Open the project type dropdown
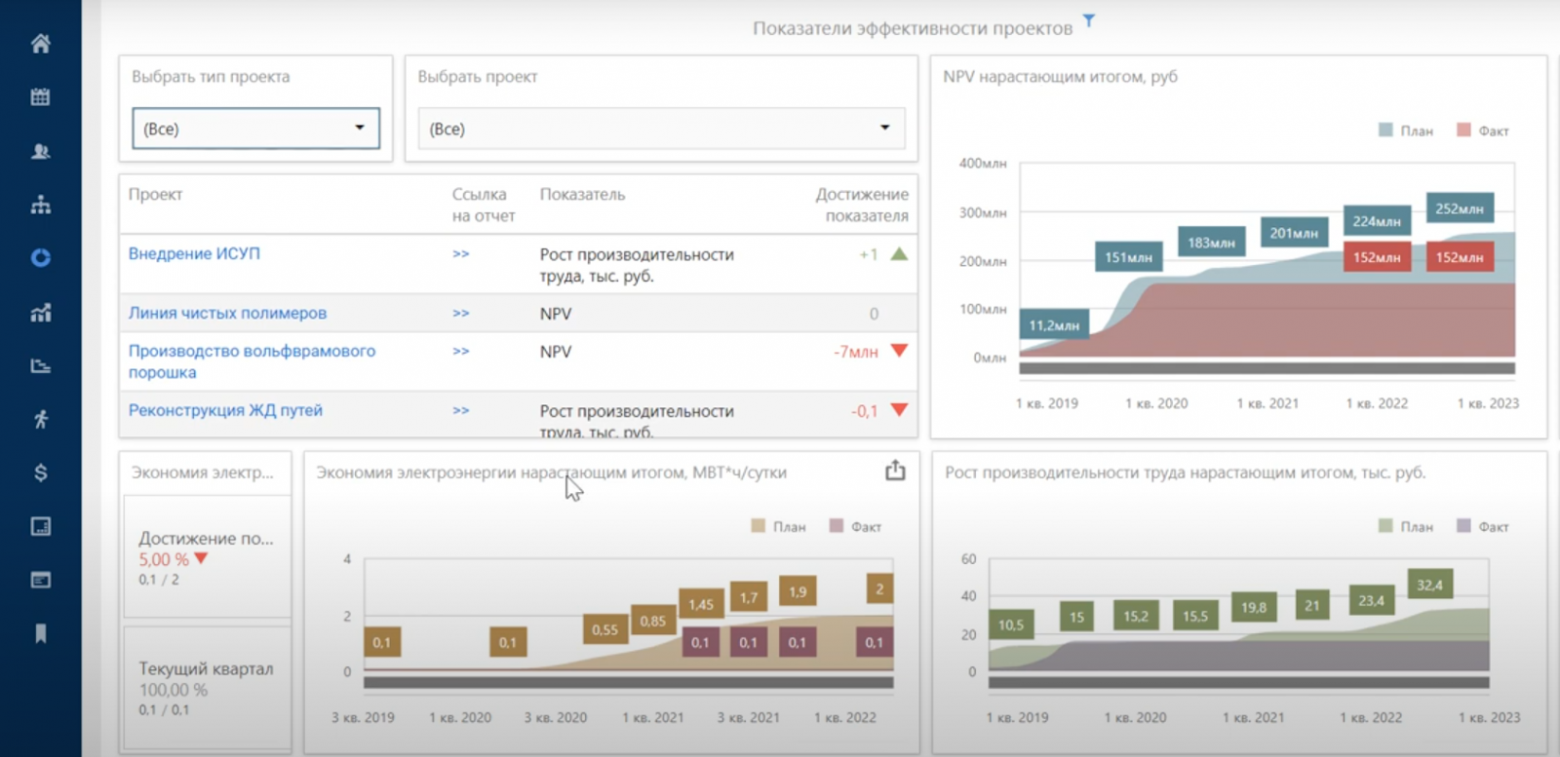This screenshot has height=757, width=1560. 256,129
